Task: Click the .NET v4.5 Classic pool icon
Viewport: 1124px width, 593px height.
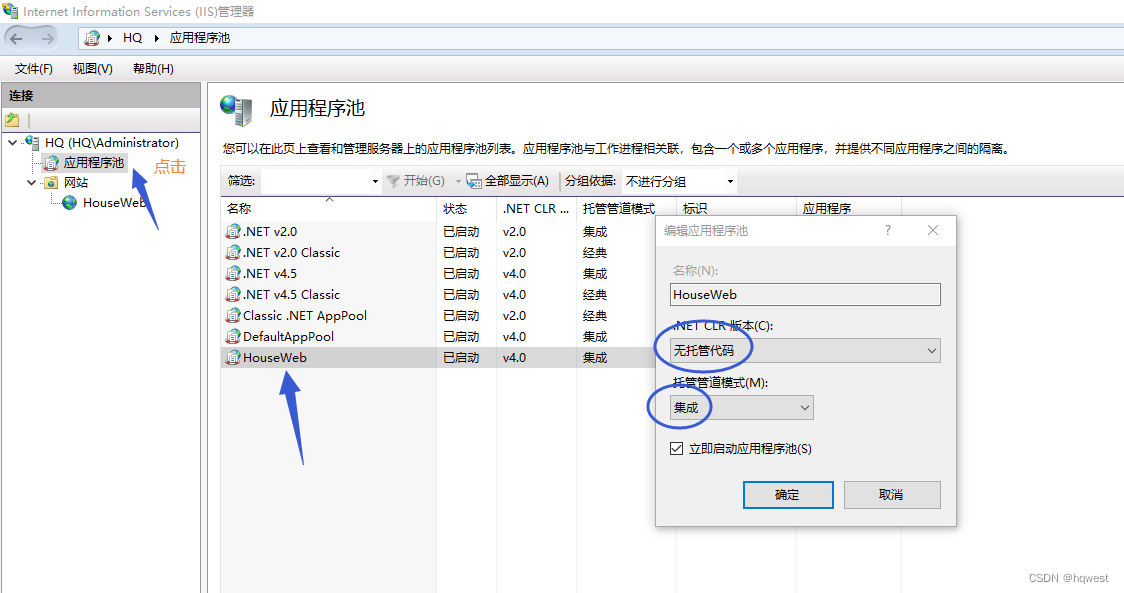Action: pos(233,295)
